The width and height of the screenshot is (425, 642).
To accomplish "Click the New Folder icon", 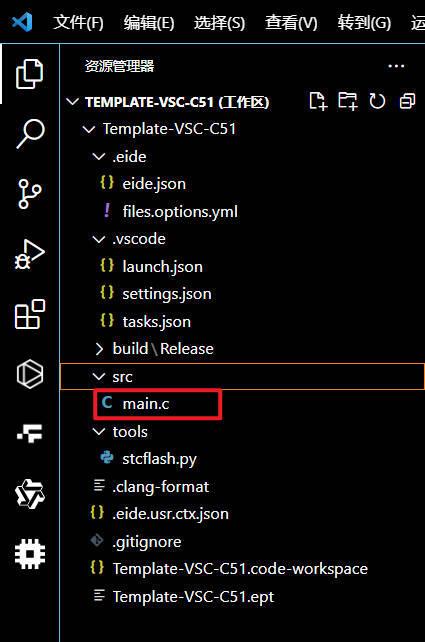I will pyautogui.click(x=348, y=101).
